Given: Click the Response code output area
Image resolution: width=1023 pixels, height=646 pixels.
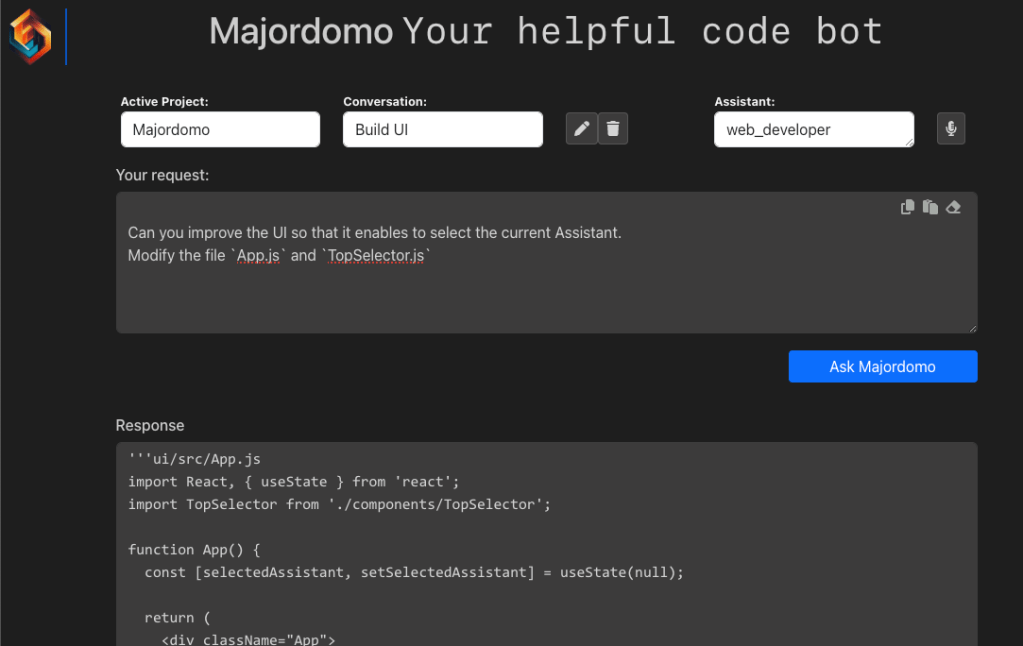Looking at the screenshot, I should [546, 560].
